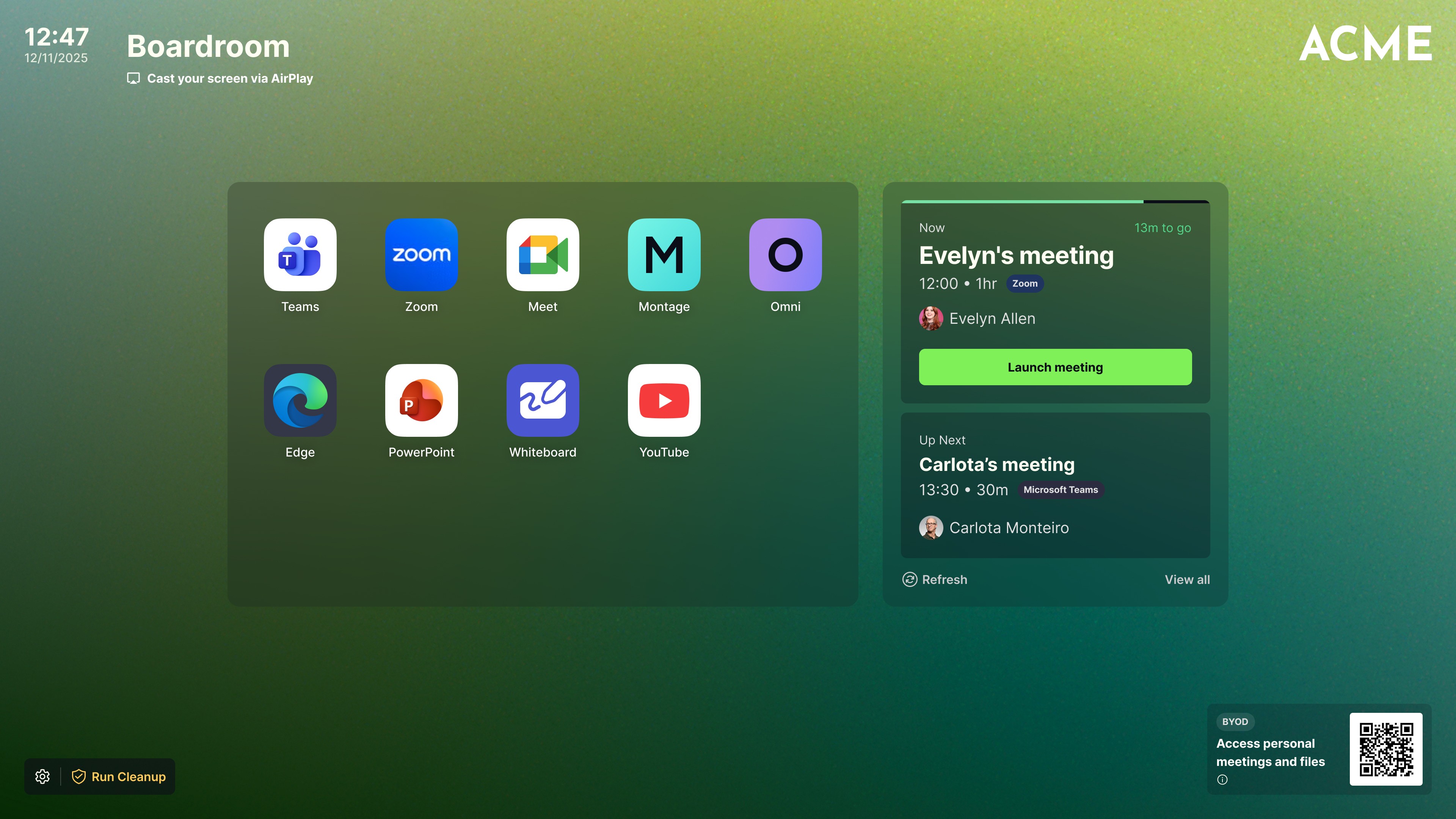The image size is (1456, 819).
Task: Launch Microsoft Edge browser
Action: [x=300, y=400]
